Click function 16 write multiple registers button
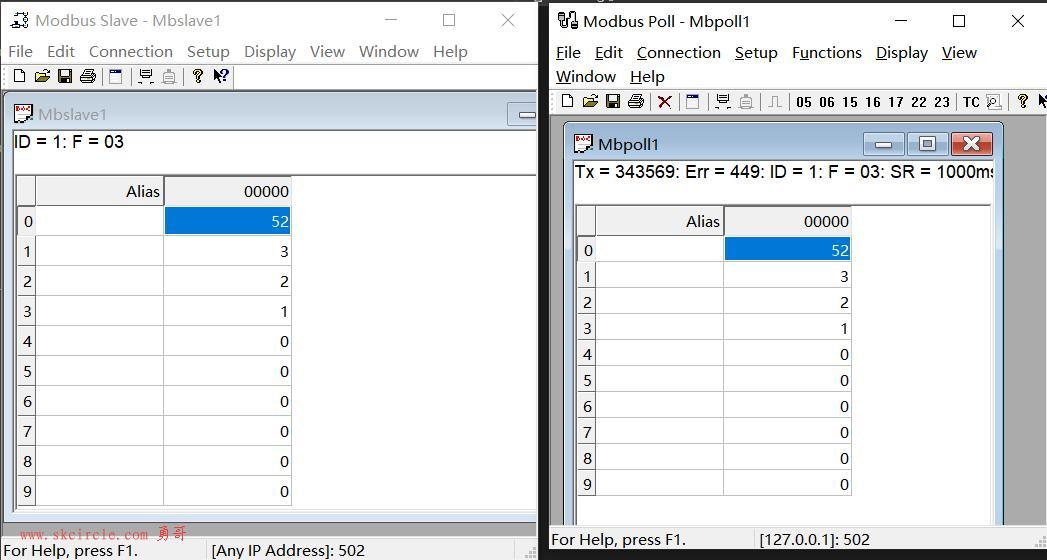The image size is (1047, 560). click(x=873, y=102)
